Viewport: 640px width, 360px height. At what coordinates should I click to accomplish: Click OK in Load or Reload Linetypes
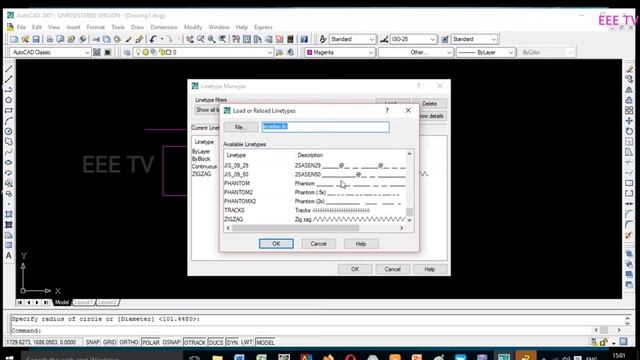click(x=276, y=244)
